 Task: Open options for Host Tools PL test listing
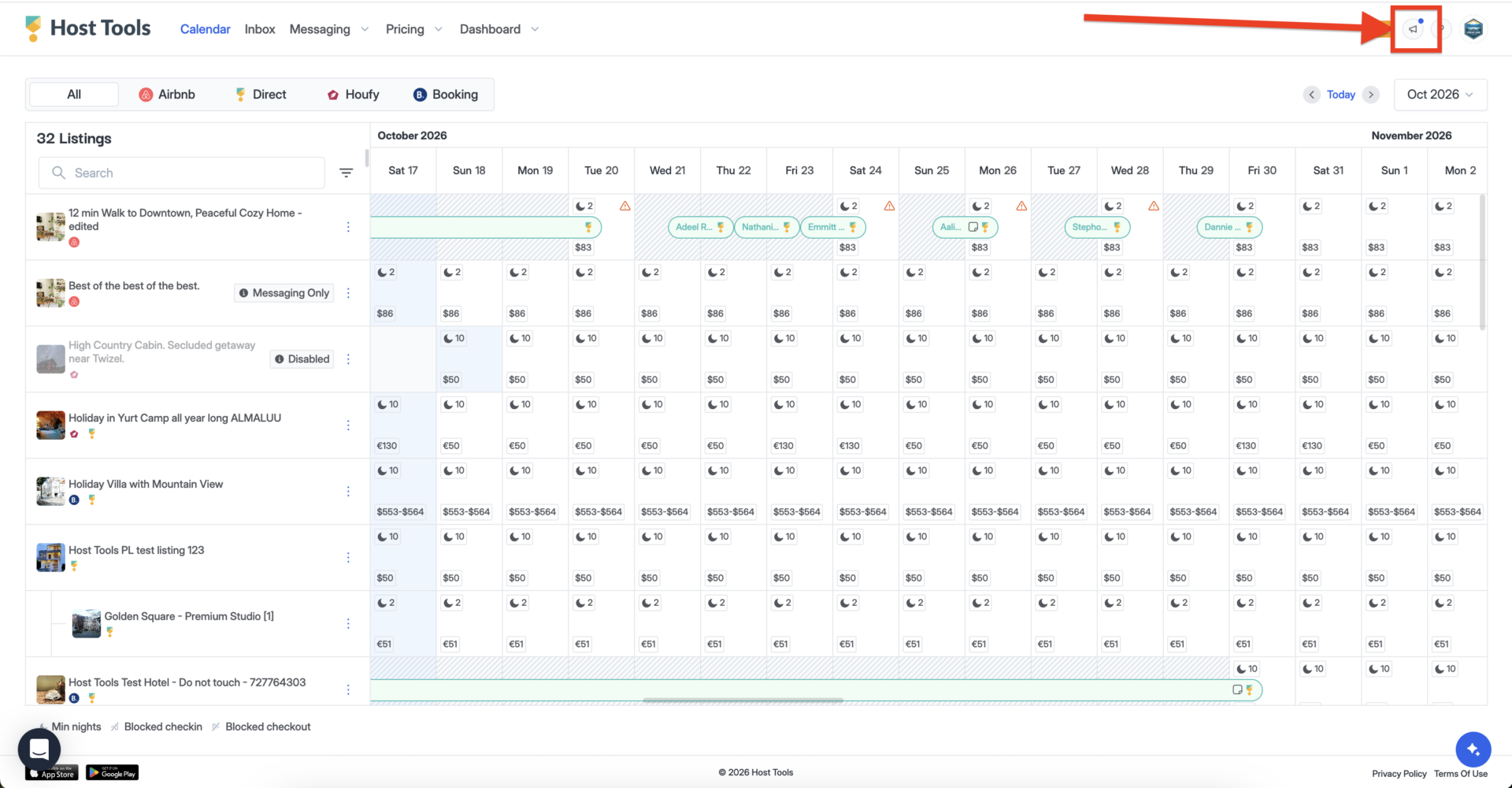click(x=348, y=558)
